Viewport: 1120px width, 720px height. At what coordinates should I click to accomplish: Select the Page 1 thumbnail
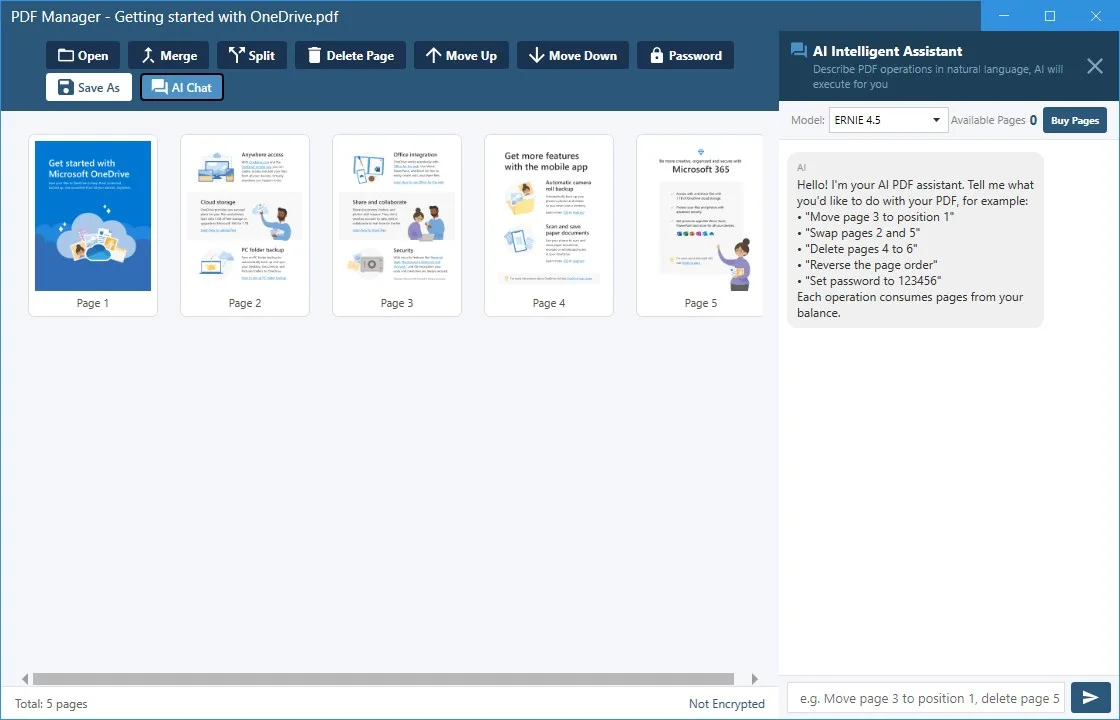coord(93,226)
